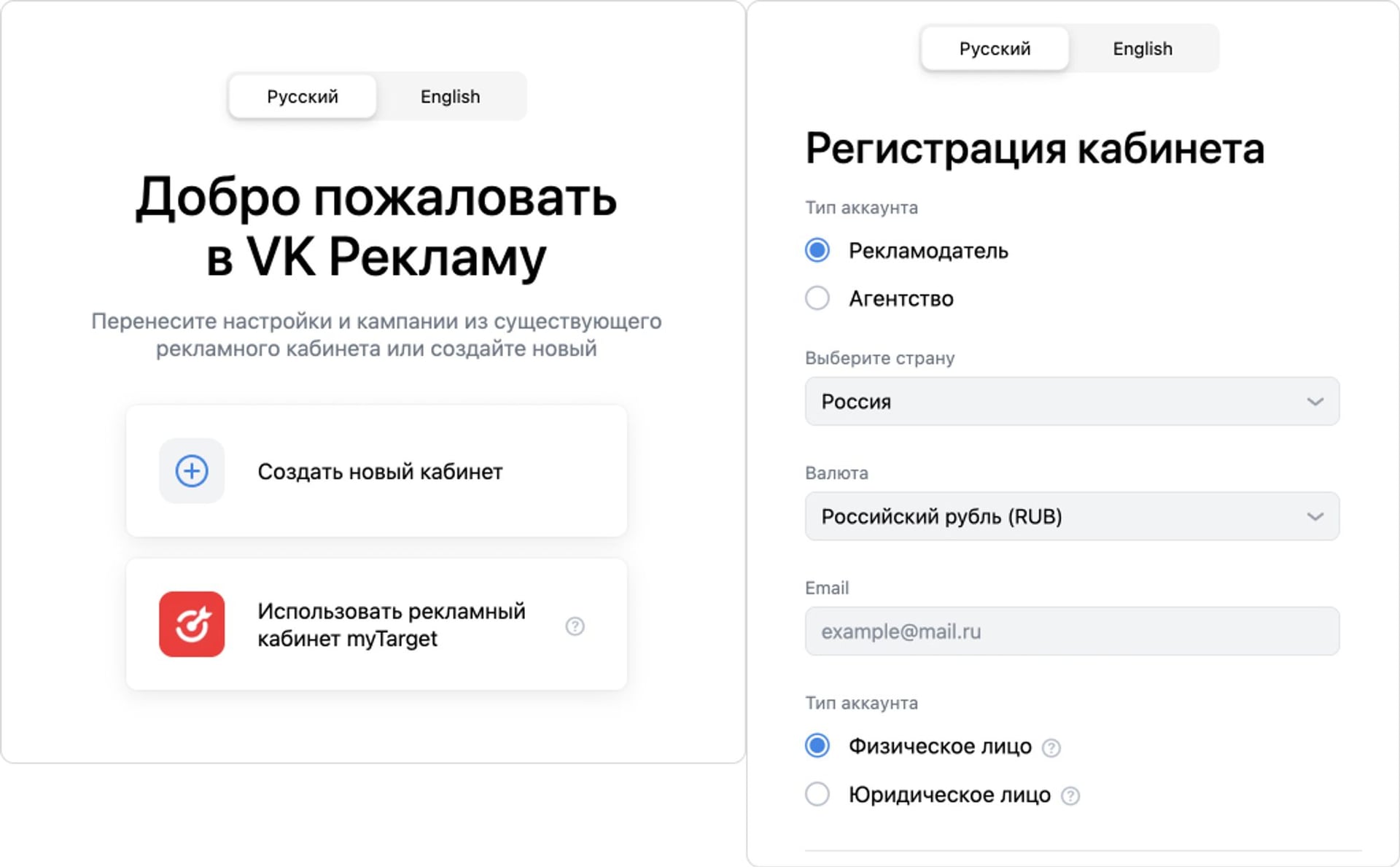Screen dimensions: 1400x867
Task: Click the red myTarget logo icon
Action: (192, 625)
